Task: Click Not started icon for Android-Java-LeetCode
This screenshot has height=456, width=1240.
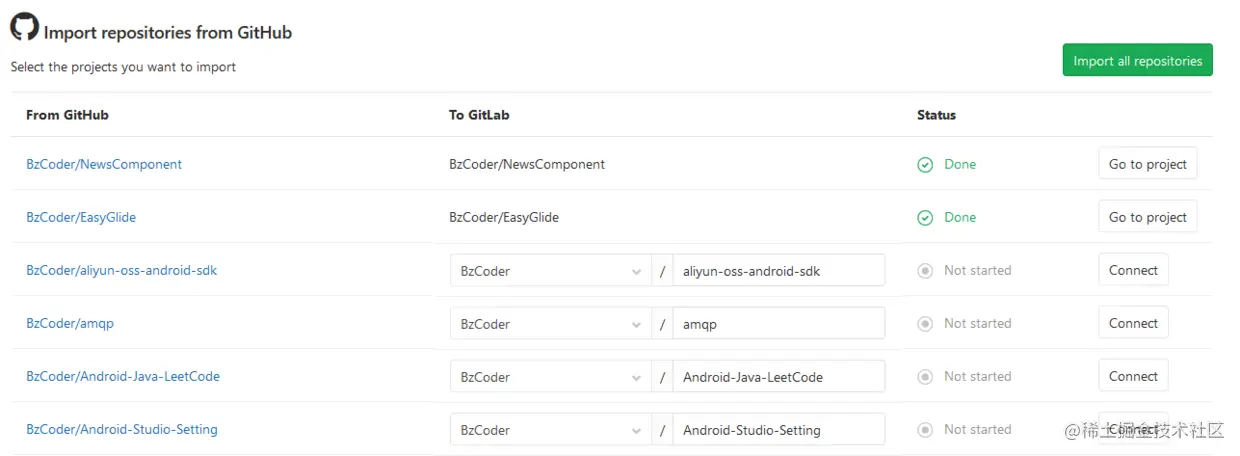Action: 925,377
